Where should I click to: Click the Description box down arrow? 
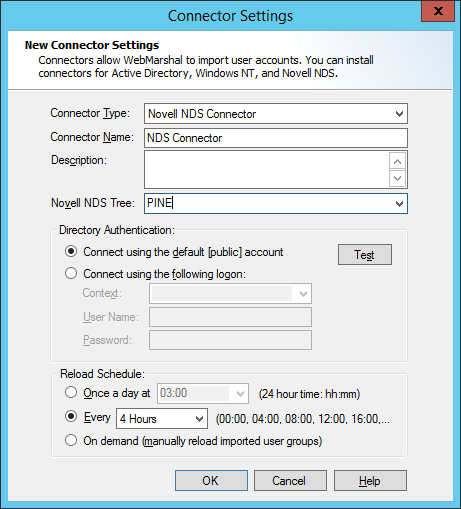coord(397,178)
